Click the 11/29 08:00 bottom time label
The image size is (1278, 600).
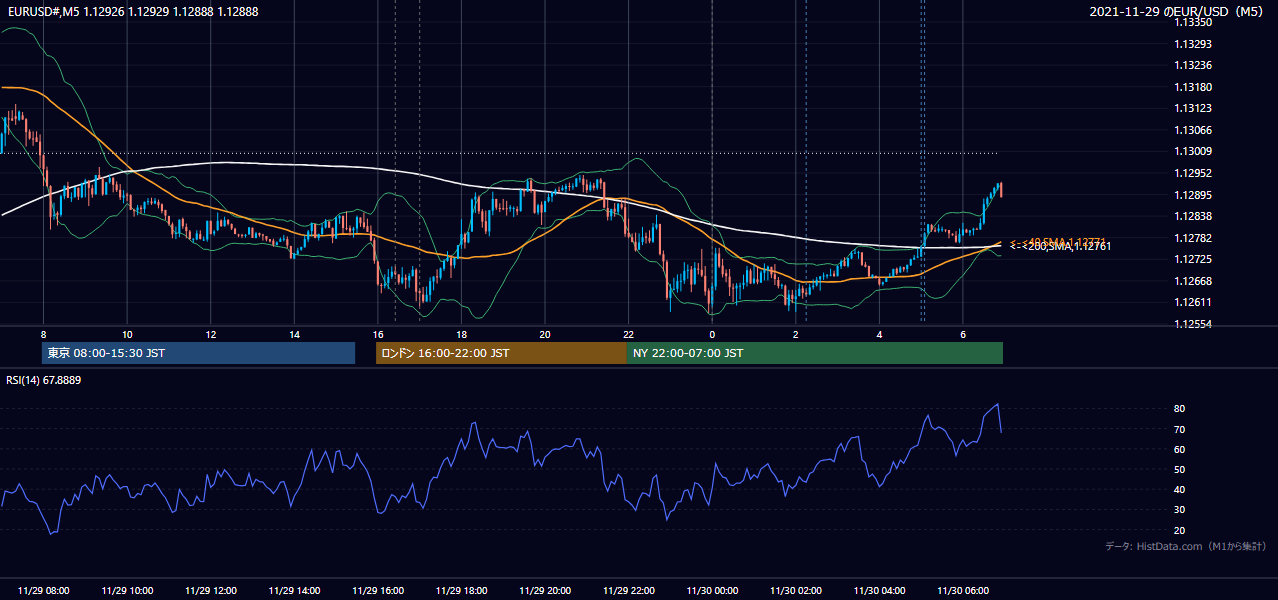click(x=43, y=591)
